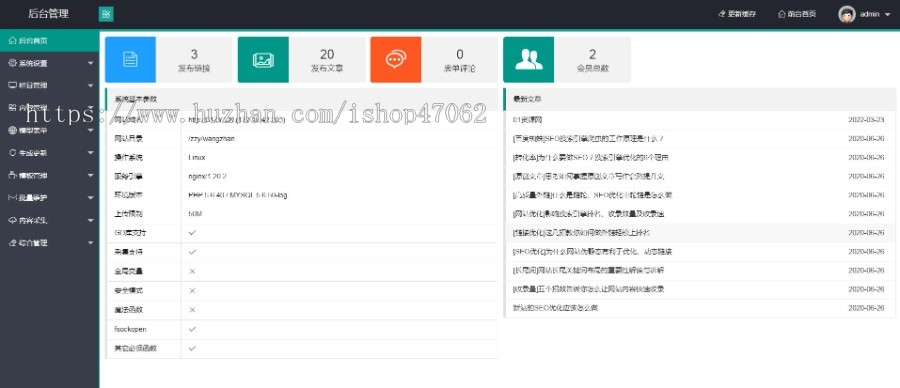Open the article titled 01资源网
900x388 pixels.
coord(527,120)
